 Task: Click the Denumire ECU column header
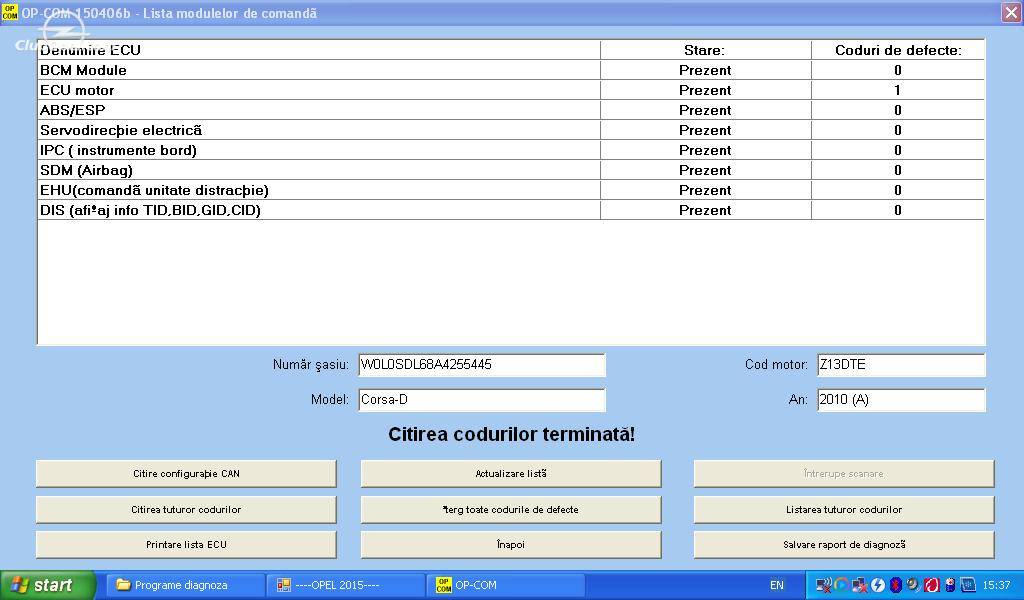click(x=319, y=50)
